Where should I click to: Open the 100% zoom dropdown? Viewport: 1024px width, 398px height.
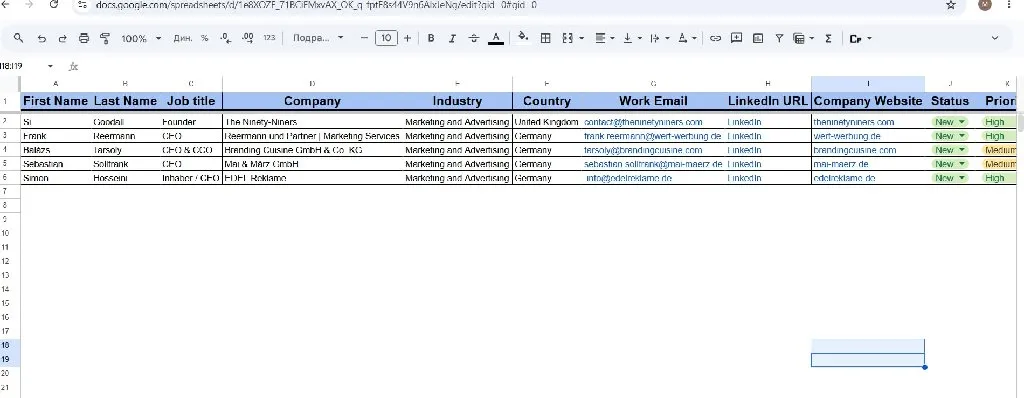pos(141,39)
